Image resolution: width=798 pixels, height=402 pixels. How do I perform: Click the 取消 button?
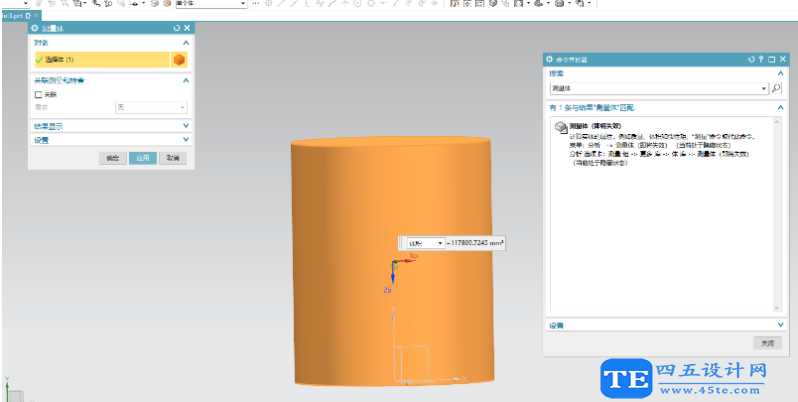(x=173, y=158)
